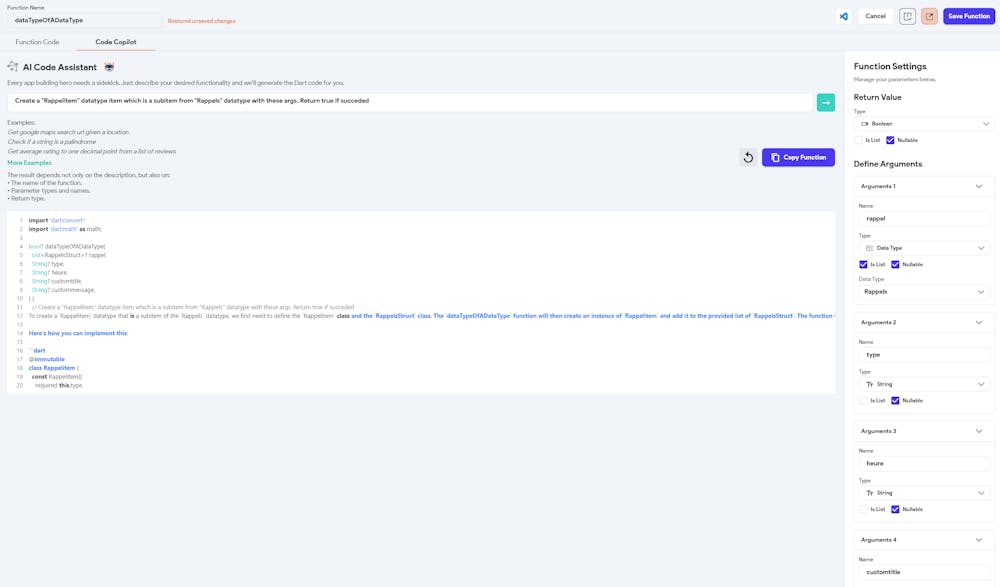Click the Save Function button
1000x587 pixels.
click(x=969, y=16)
